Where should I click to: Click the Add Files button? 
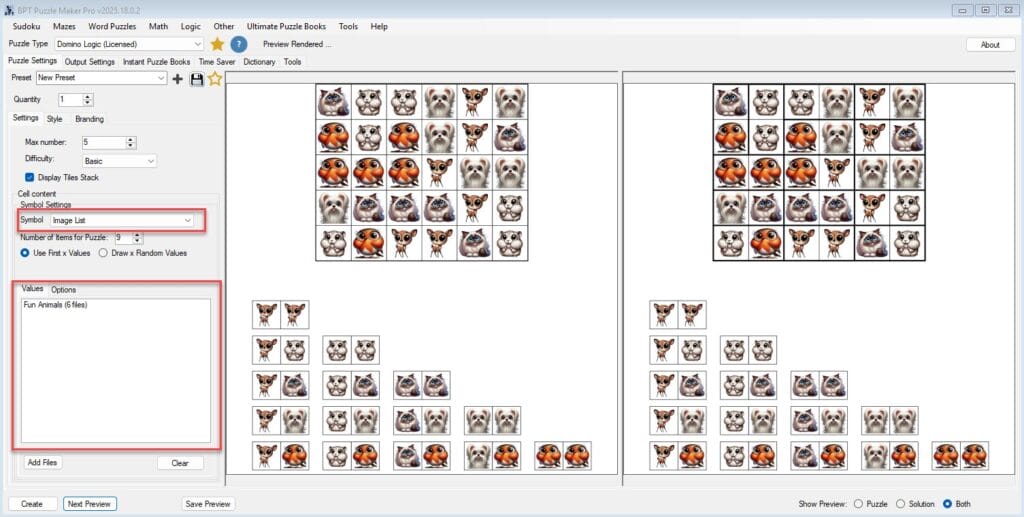coord(42,463)
